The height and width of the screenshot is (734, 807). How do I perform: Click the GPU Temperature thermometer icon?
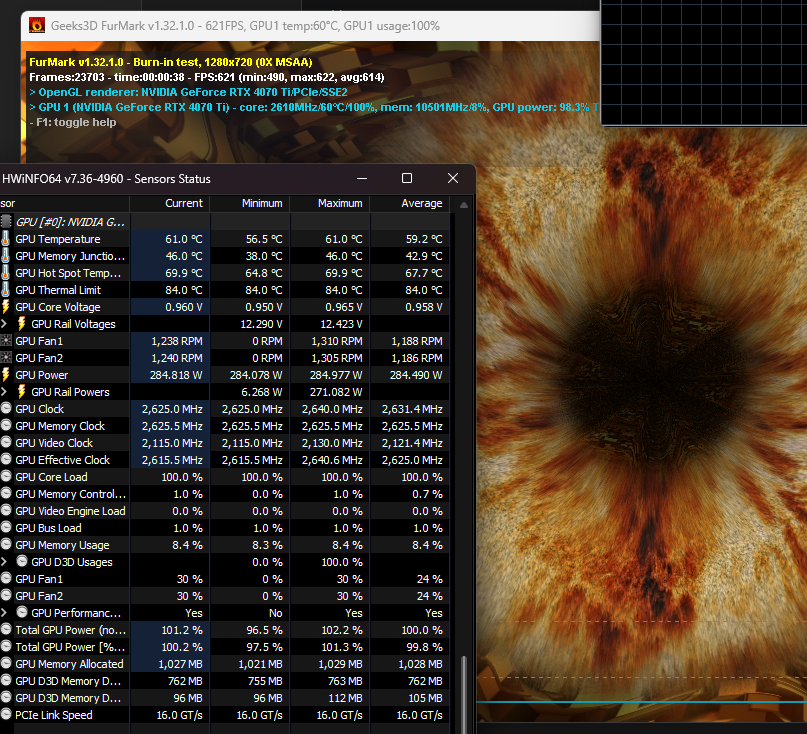click(6, 238)
